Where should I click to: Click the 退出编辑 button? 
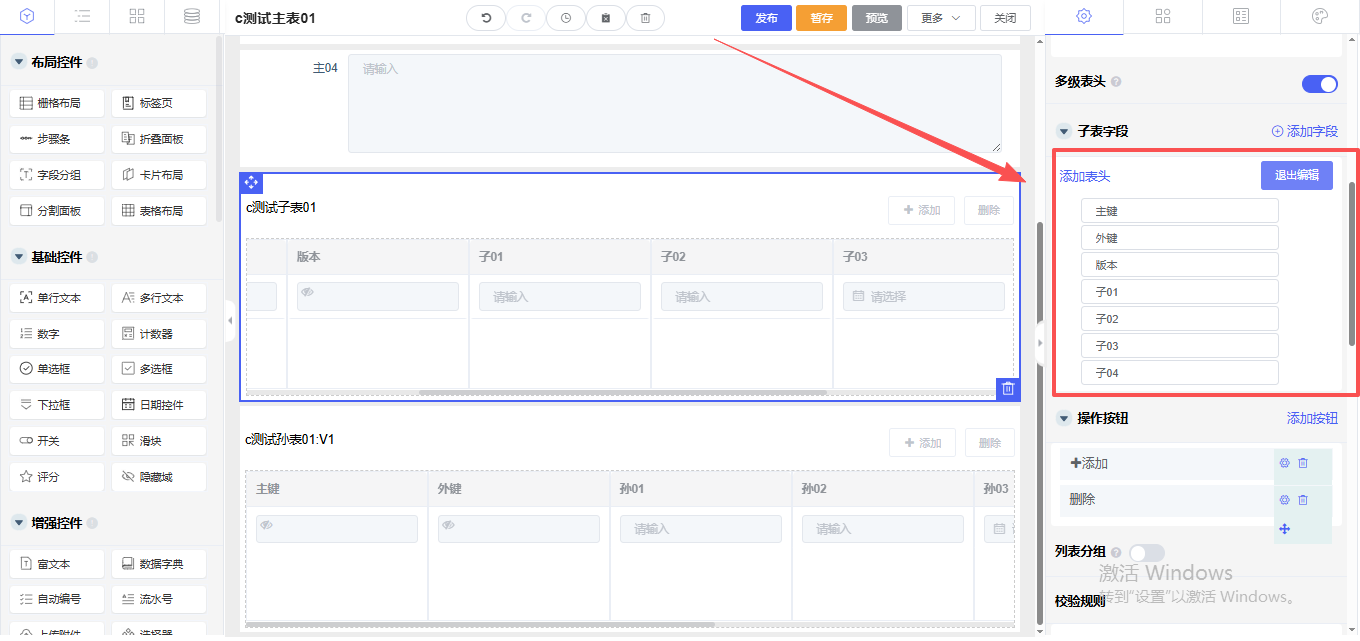coord(1296,176)
